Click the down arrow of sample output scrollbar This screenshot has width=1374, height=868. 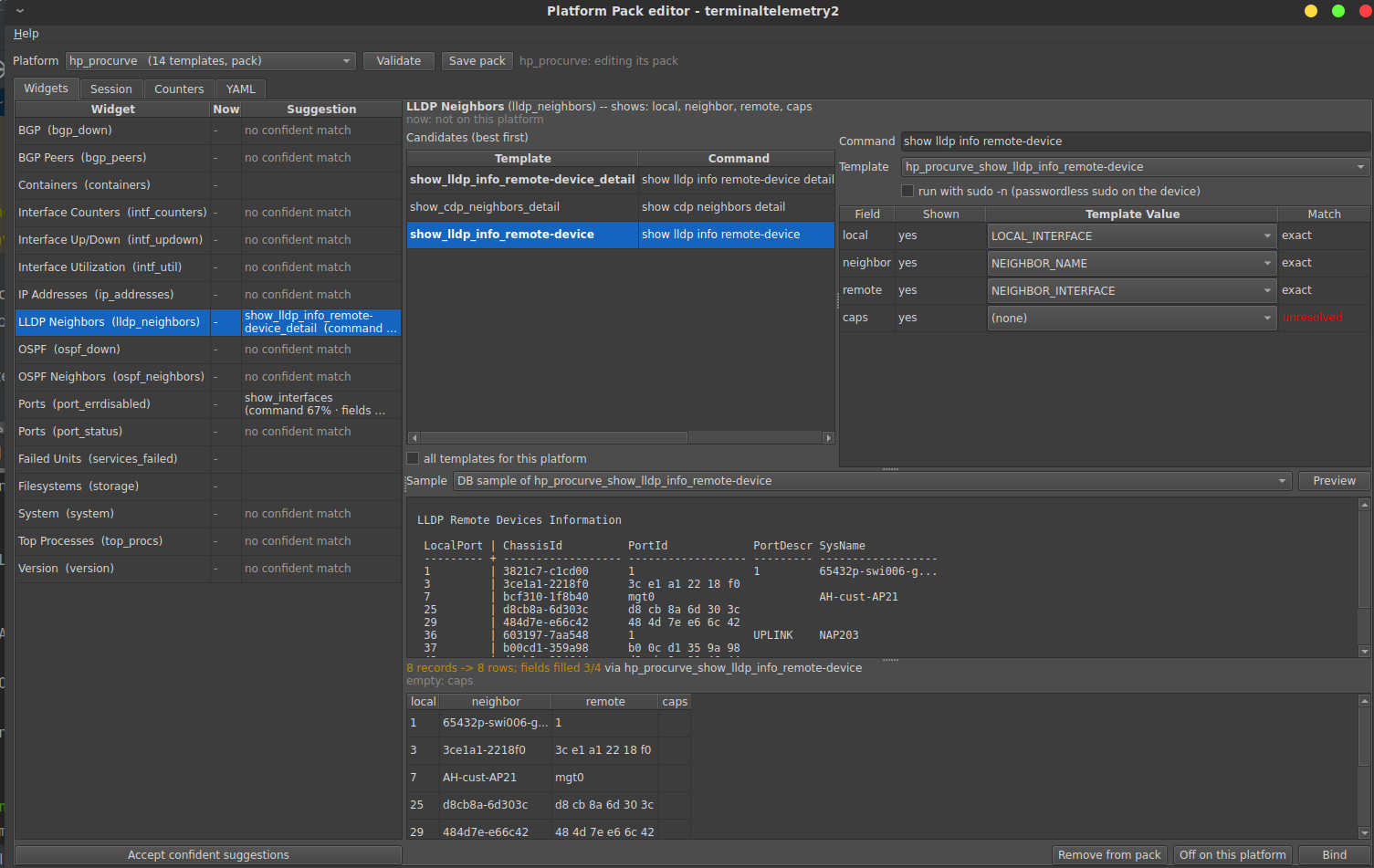[x=1364, y=651]
